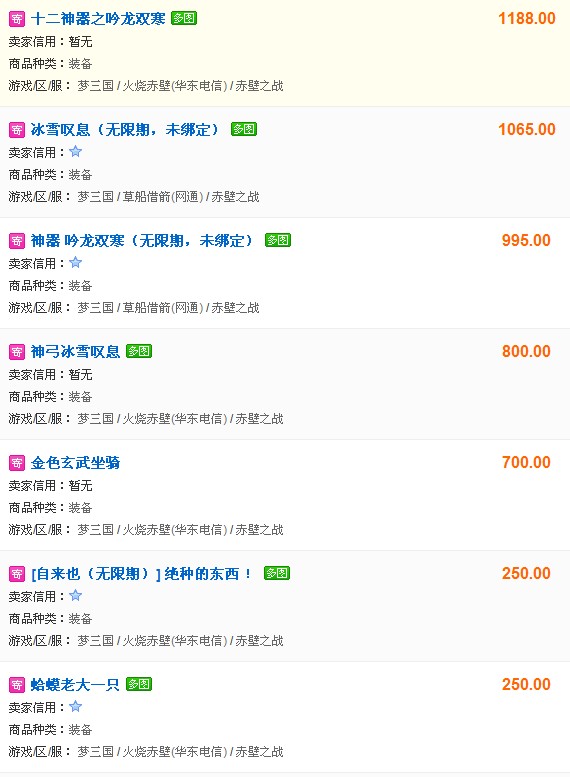Open listing 十二神器之吟龙双寒

98,19
